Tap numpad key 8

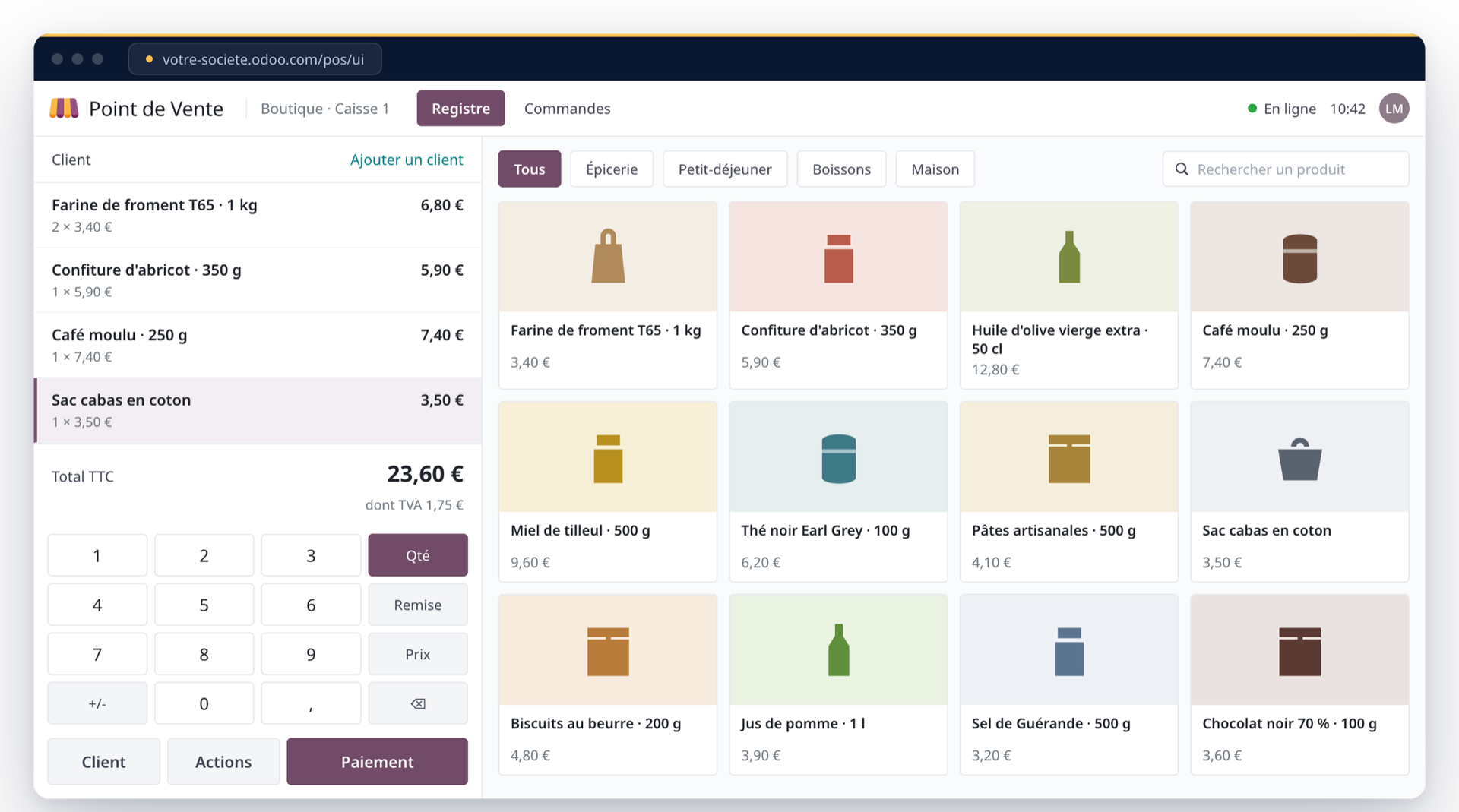pos(204,654)
